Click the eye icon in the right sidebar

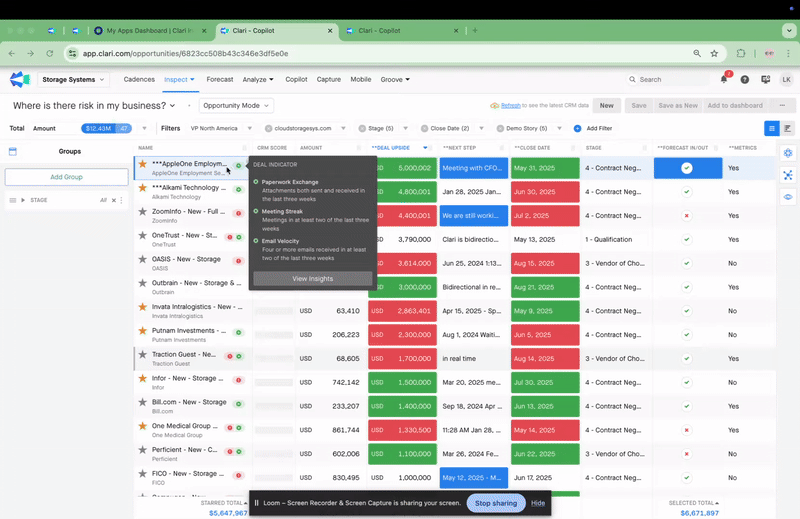click(x=788, y=197)
